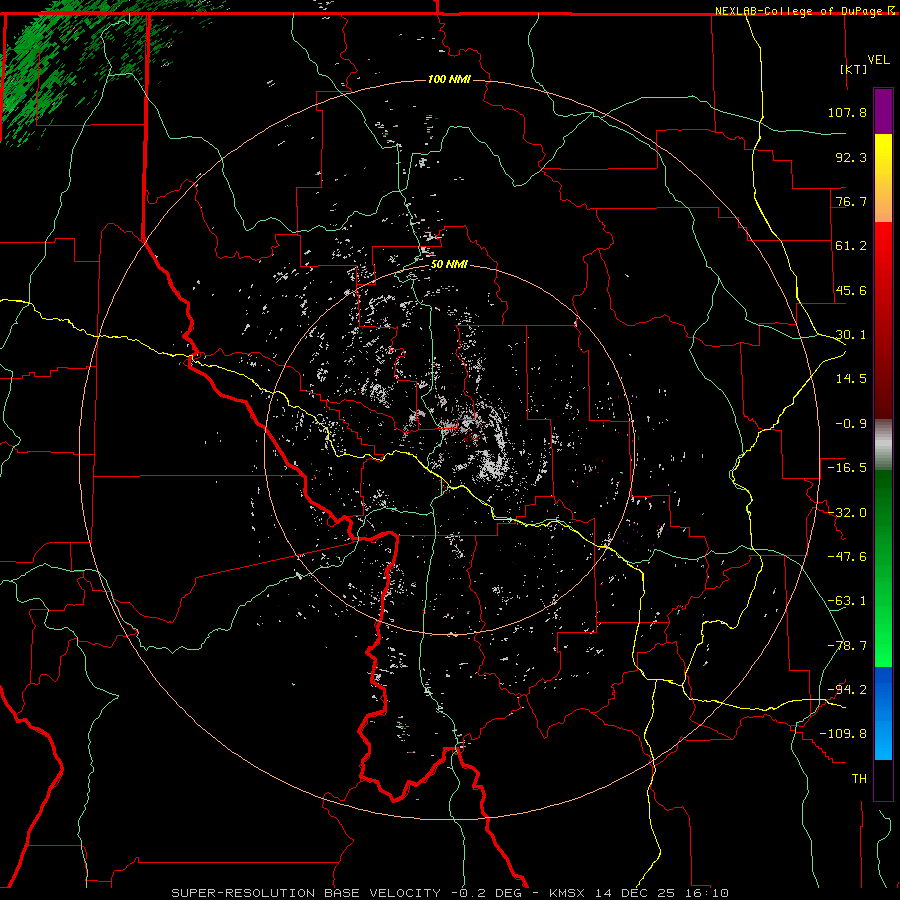The height and width of the screenshot is (900, 900).
Task: Click the -47.6 velocity scale value
Action: (847, 557)
